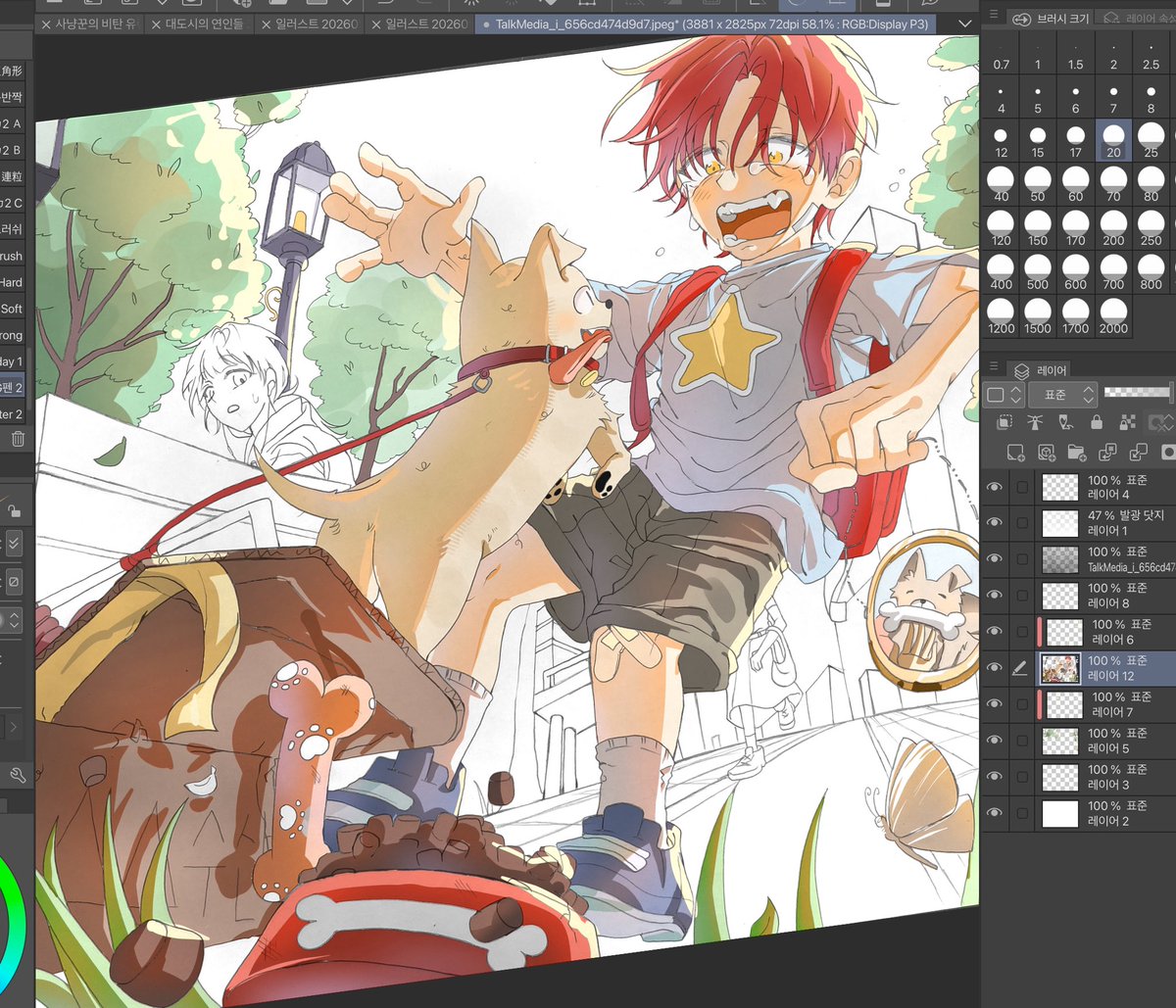Close the 사냥꾼의 비탄 tab
This screenshot has height=1008, width=1176.
44,24
